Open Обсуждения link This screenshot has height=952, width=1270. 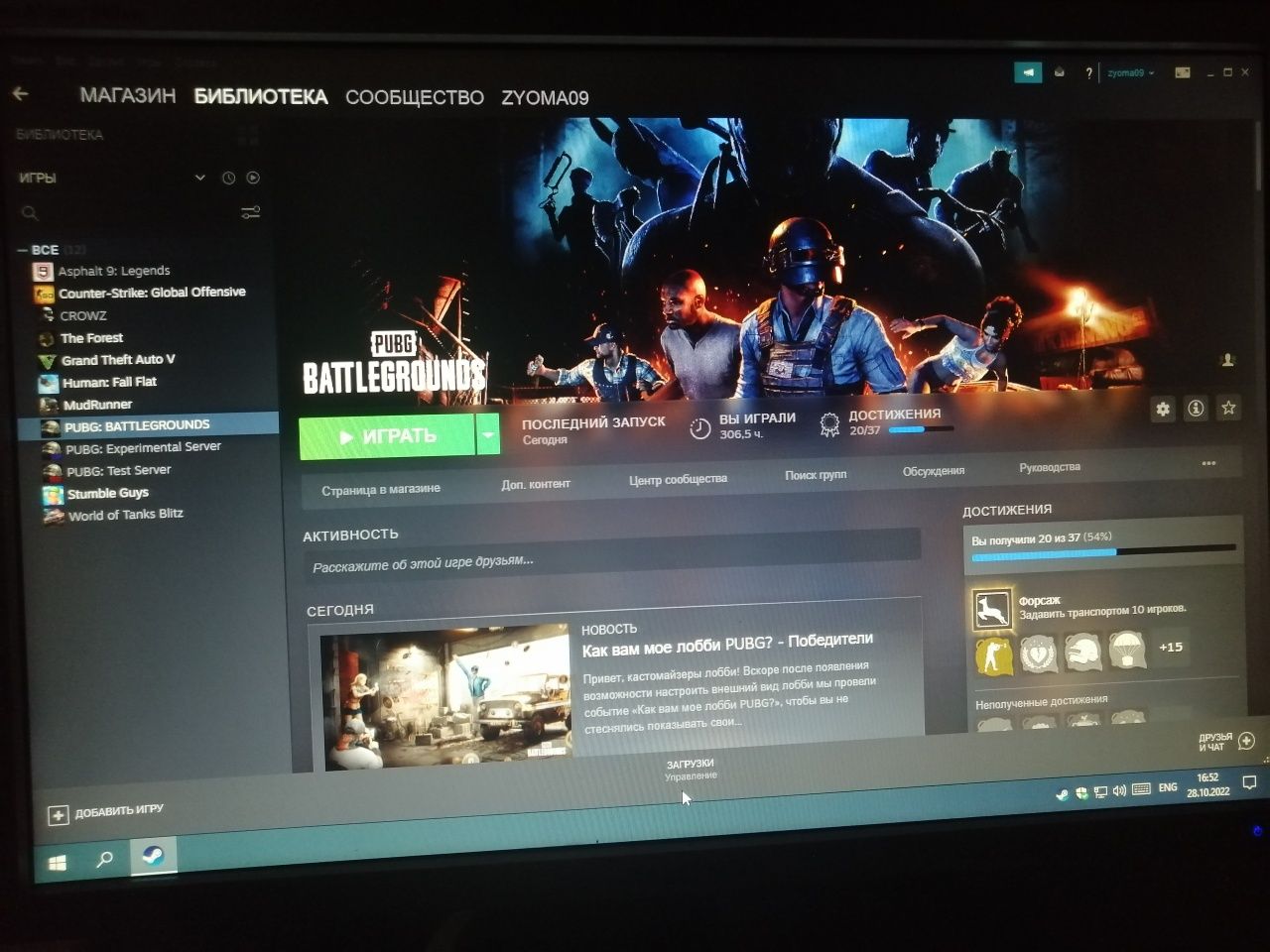click(934, 471)
